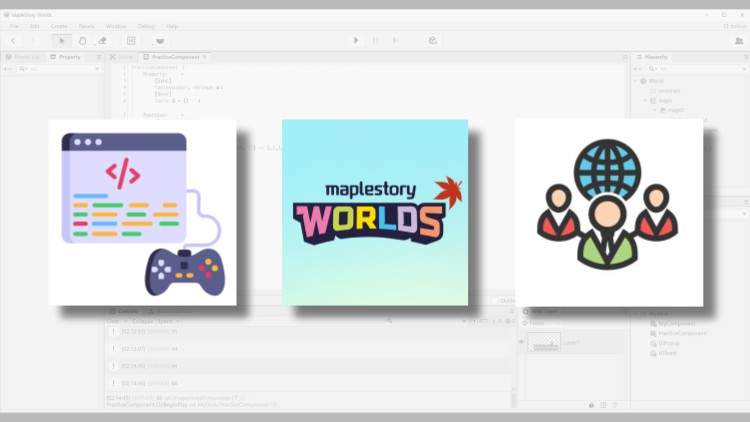Delete the map layer with trash icon

click(x=615, y=405)
